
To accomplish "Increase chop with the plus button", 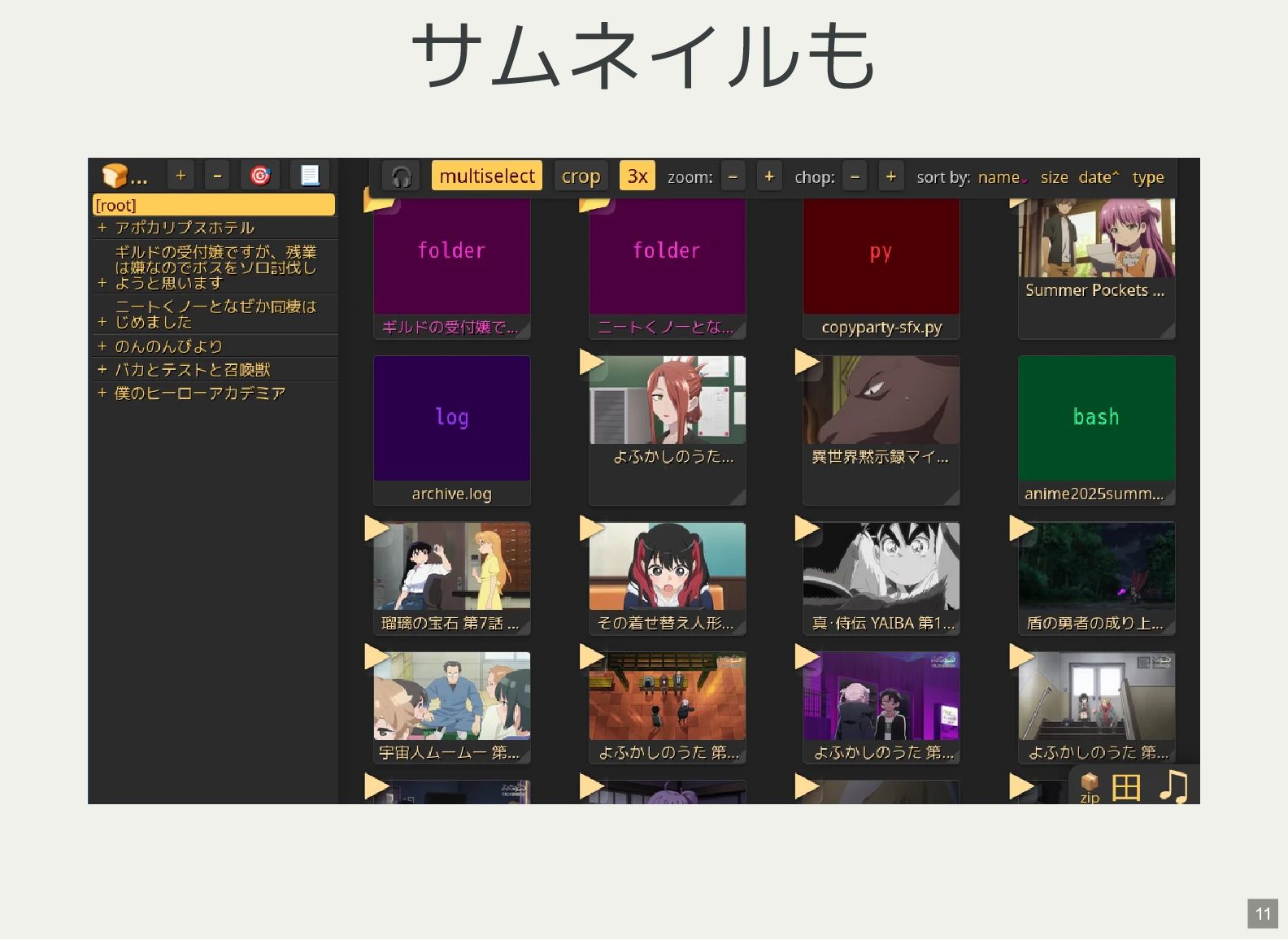I will pyautogui.click(x=891, y=176).
